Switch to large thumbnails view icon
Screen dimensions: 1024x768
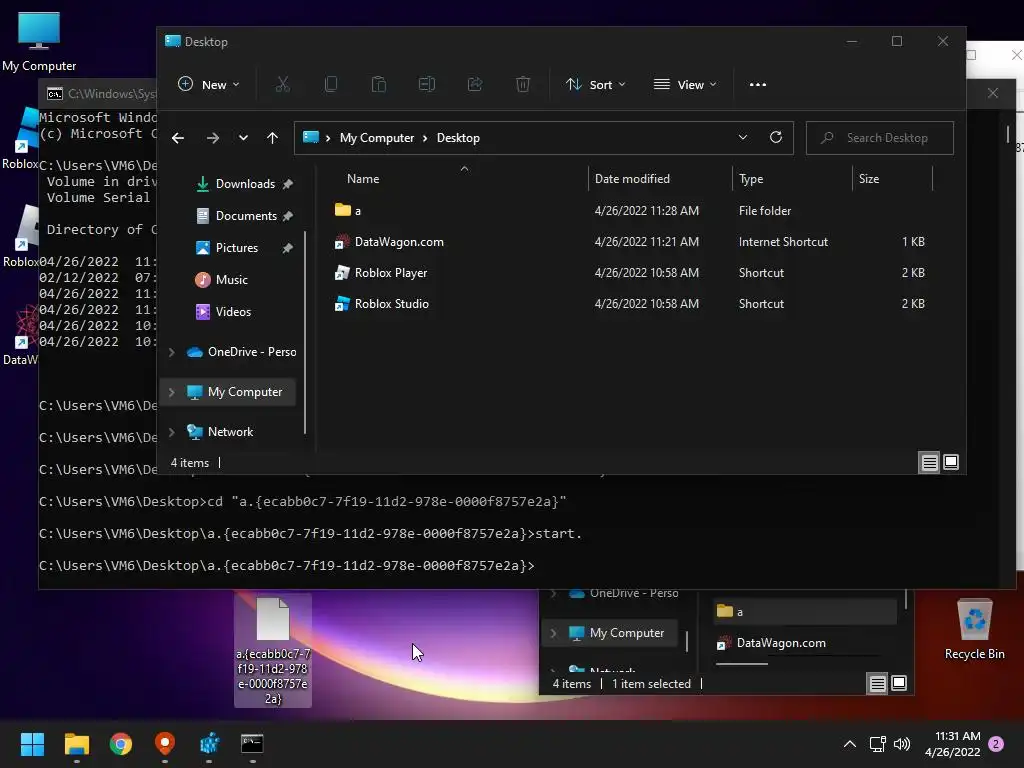pyautogui.click(x=951, y=462)
